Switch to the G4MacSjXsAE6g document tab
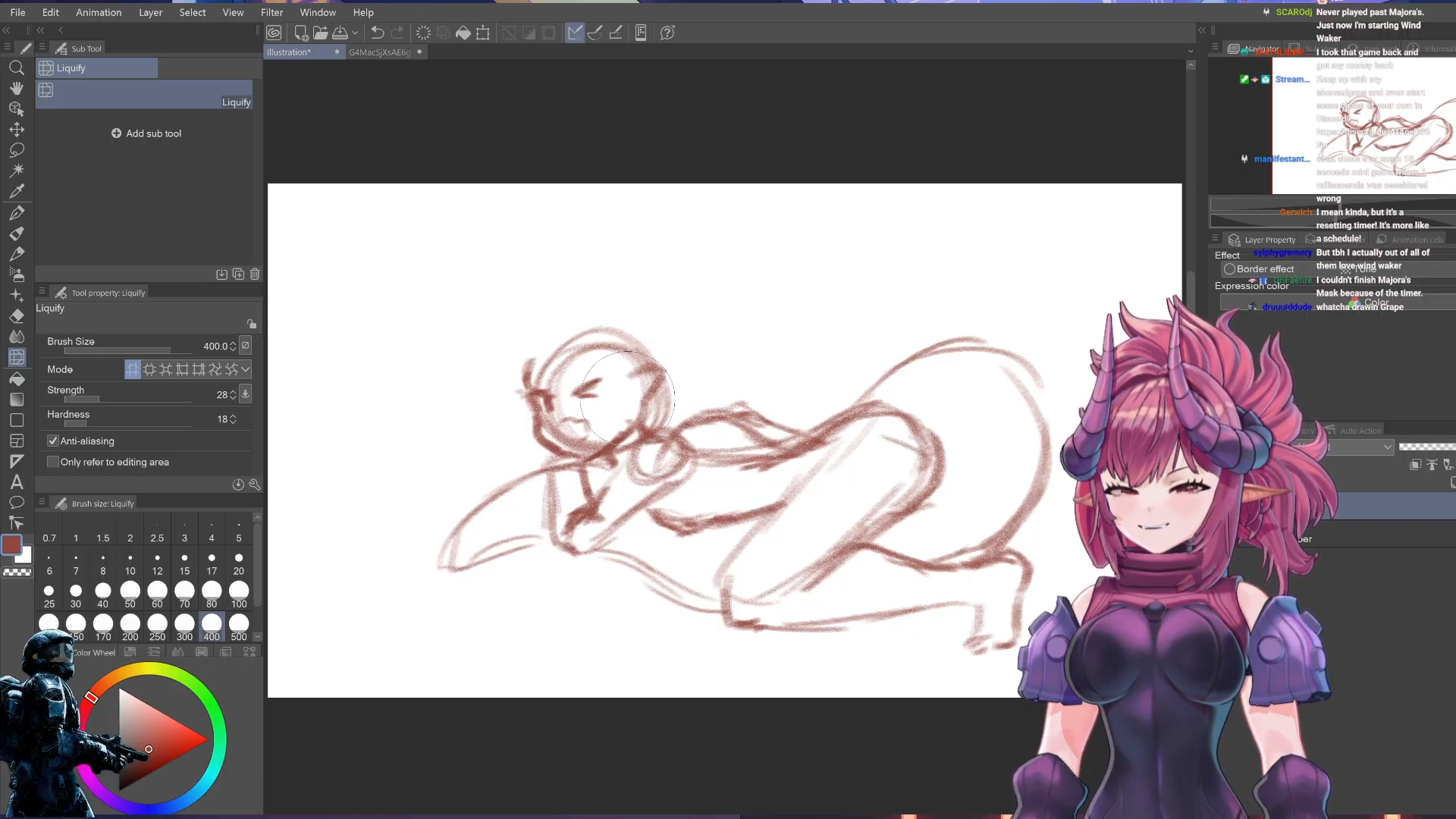Viewport: 1456px width, 819px height. click(379, 52)
